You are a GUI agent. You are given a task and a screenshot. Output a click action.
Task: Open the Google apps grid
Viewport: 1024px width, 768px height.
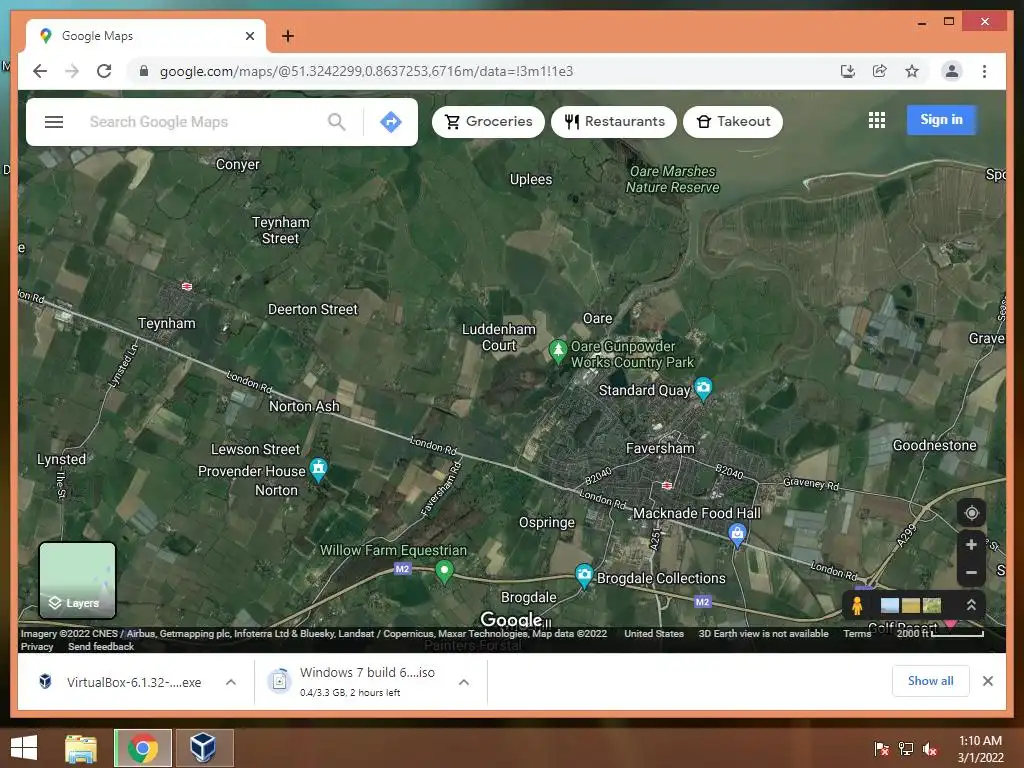(876, 120)
